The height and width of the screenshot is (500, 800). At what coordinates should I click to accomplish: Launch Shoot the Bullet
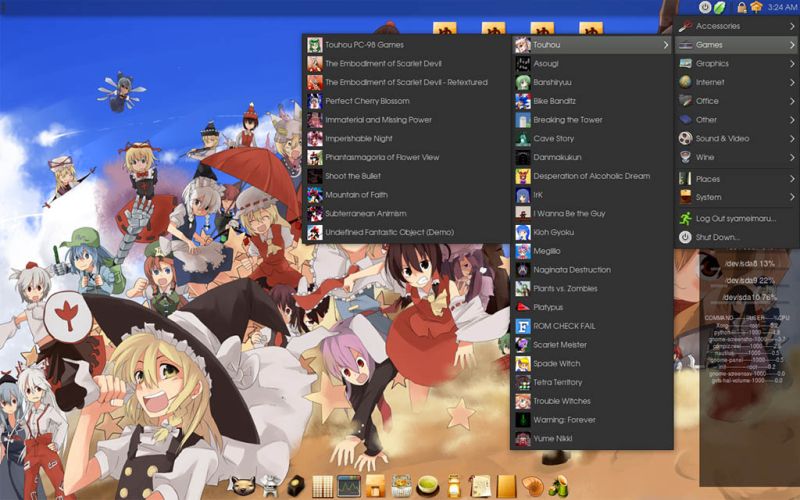tap(406, 176)
